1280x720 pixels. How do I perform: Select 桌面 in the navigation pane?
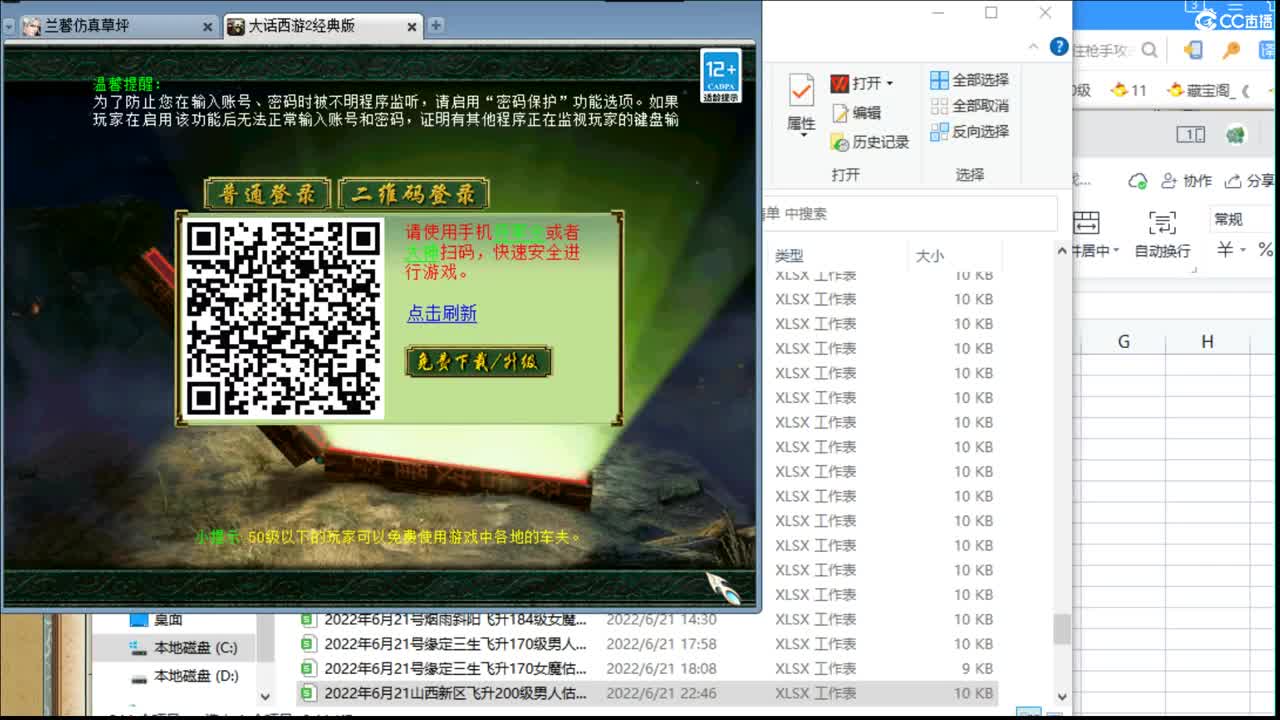(x=156, y=620)
